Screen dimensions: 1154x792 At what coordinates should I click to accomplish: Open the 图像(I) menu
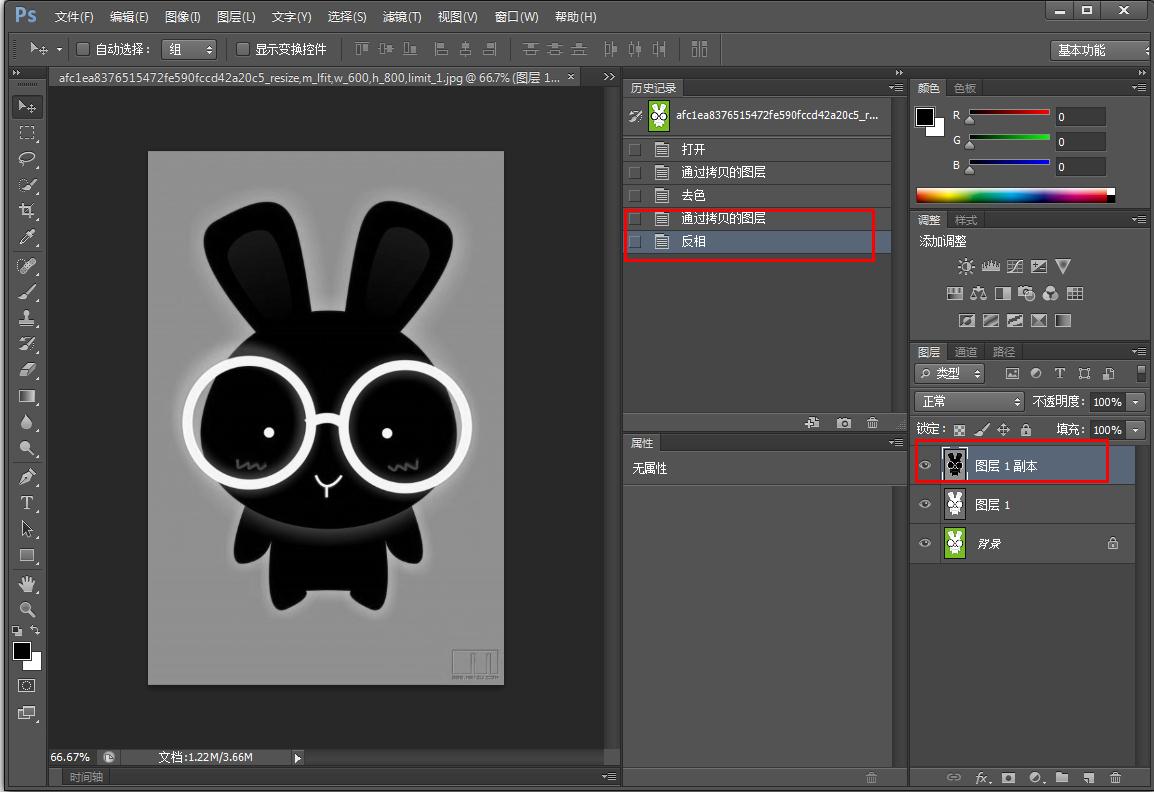(x=182, y=17)
